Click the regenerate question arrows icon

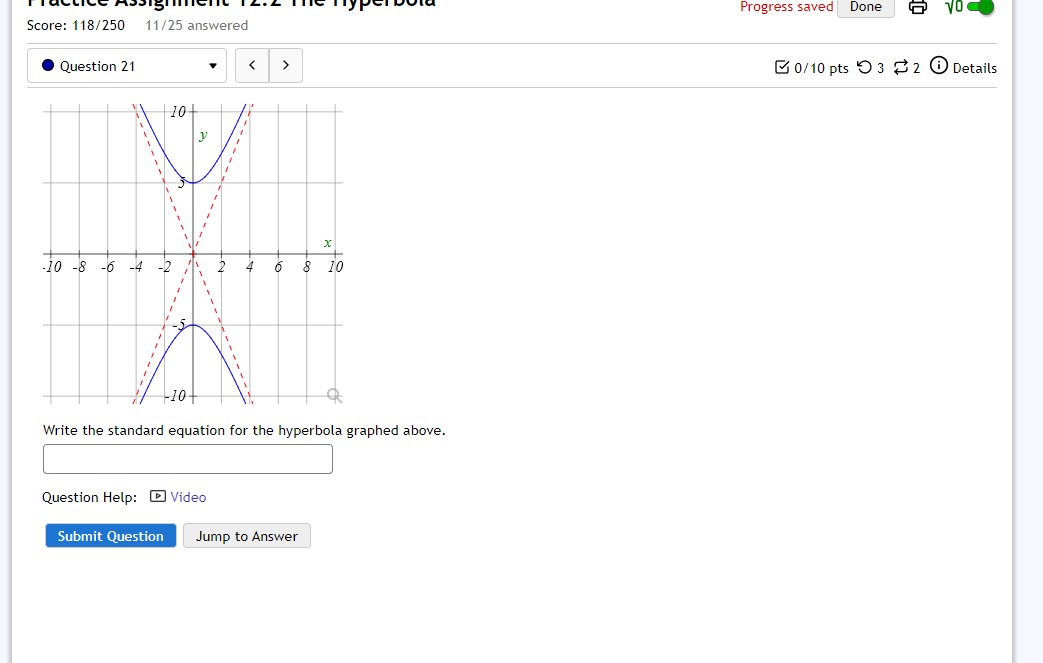pyautogui.click(x=903, y=67)
